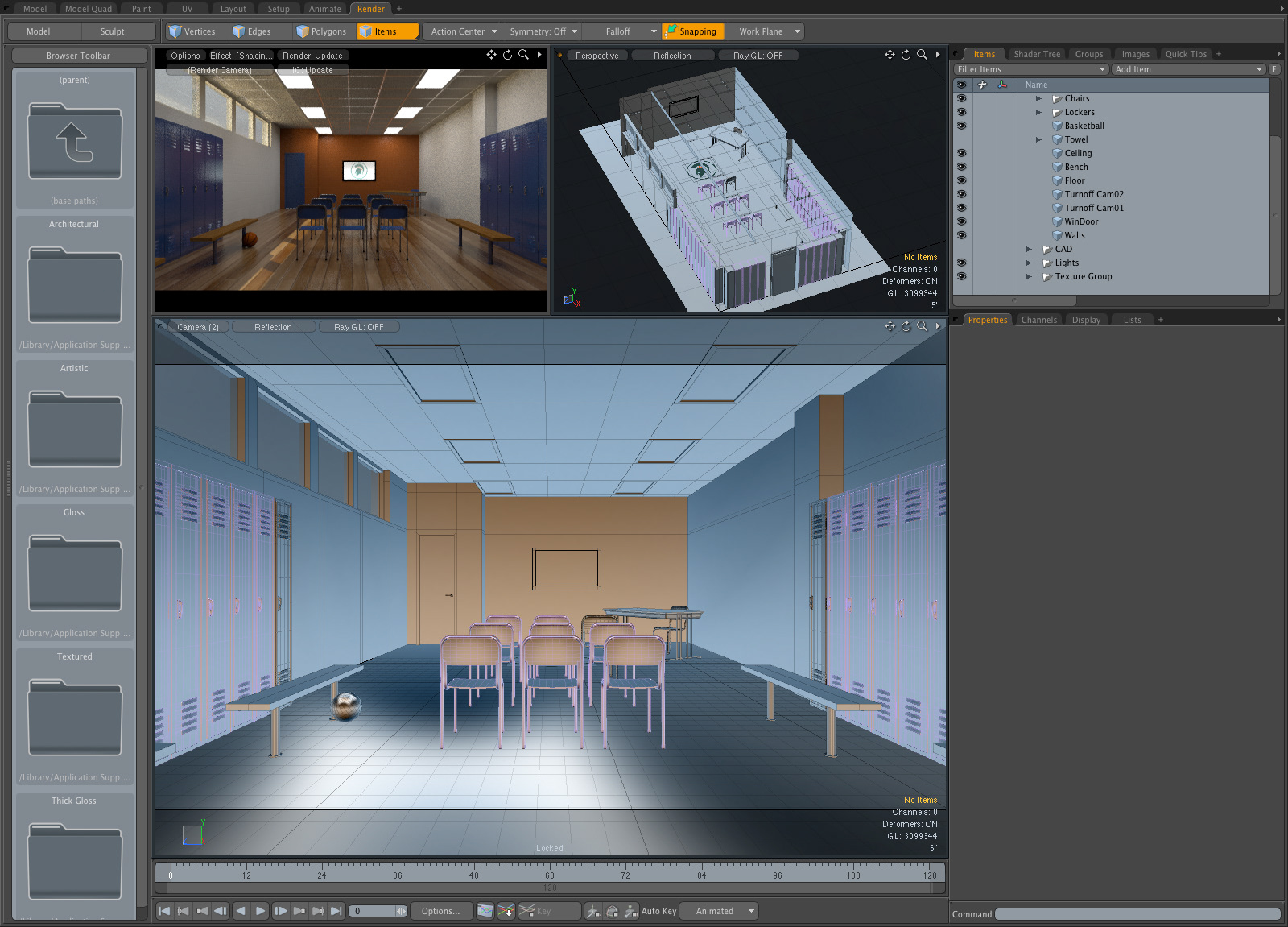Screen dimensions: 1288x927
Task: Switch to the Shader Tree tab
Action: tap(1037, 54)
